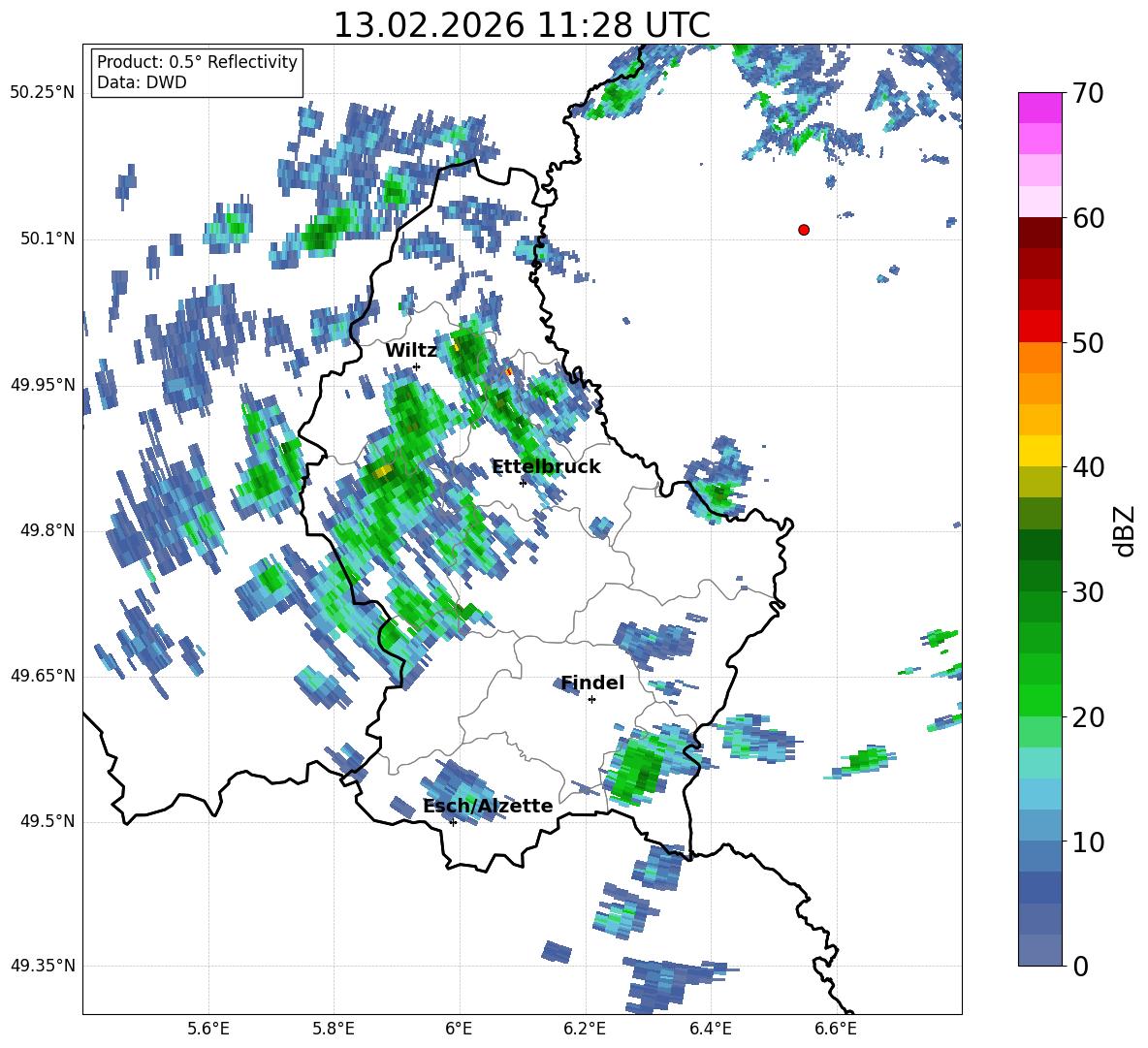Viewport: 1148px width, 1048px height.
Task: Click the green 20 dBZ colorbar band
Action: tap(1039, 700)
